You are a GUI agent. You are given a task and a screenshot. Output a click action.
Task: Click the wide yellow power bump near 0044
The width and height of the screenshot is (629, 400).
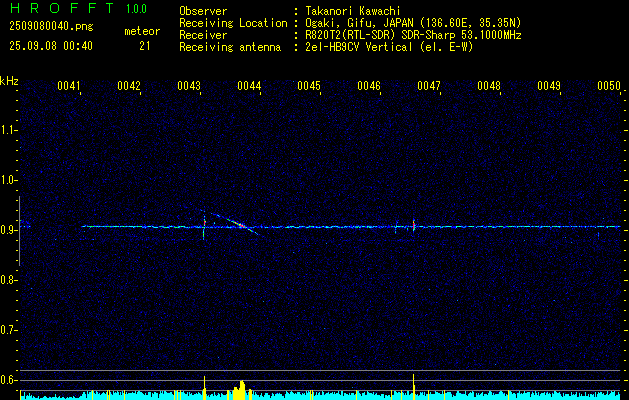coord(239,390)
